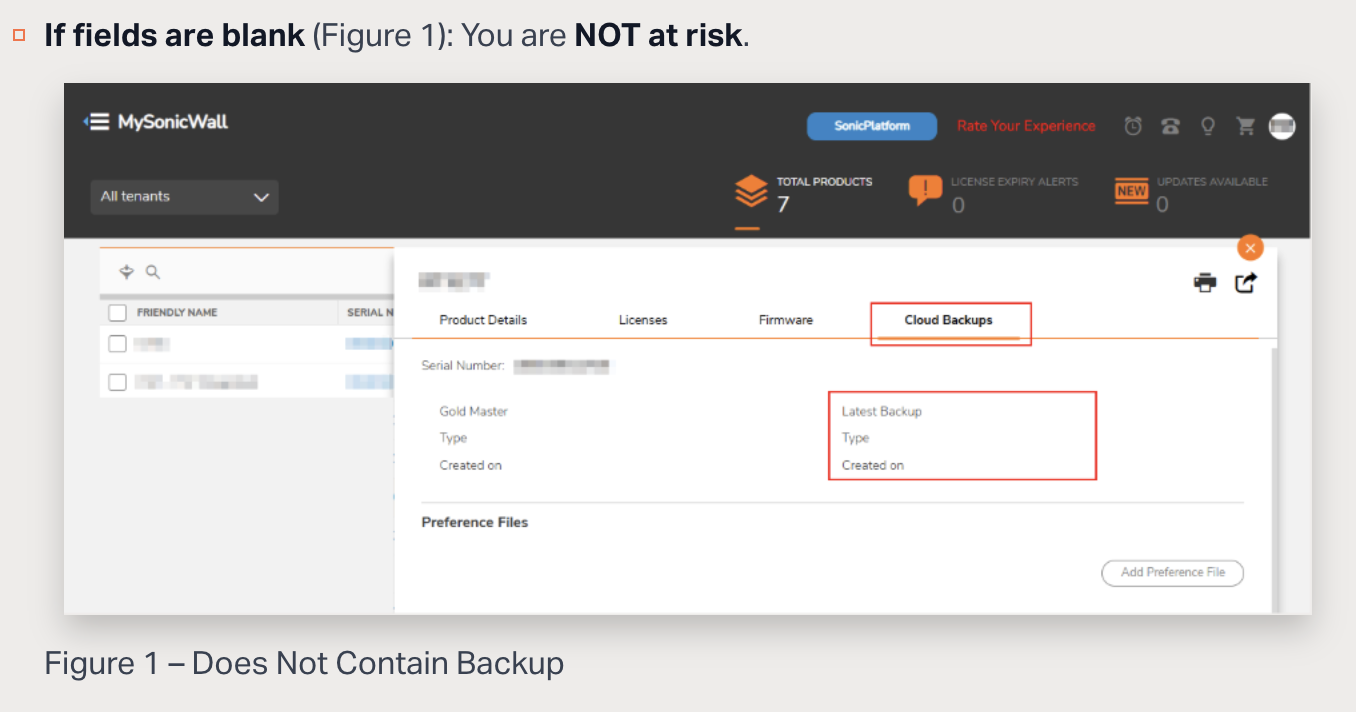Click the SonicPlatform button
Screen dimensions: 1356x712
point(872,126)
